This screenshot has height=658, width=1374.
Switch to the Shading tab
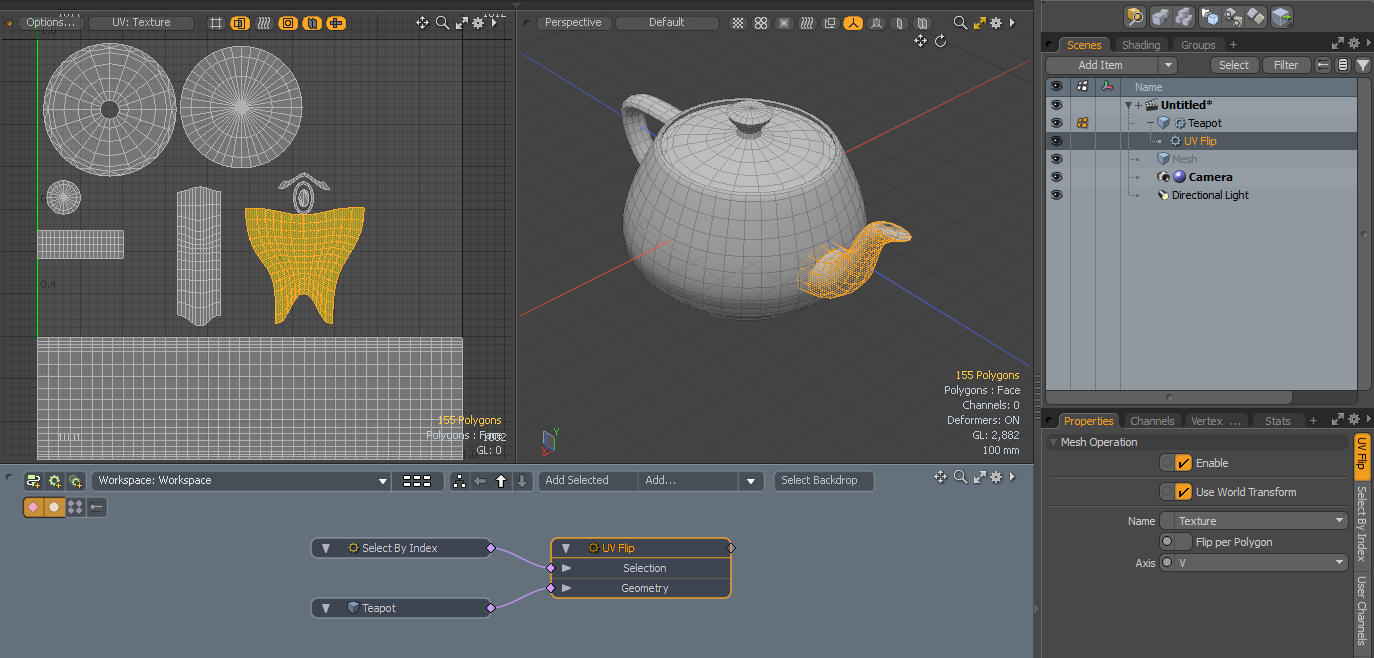pyautogui.click(x=1140, y=45)
